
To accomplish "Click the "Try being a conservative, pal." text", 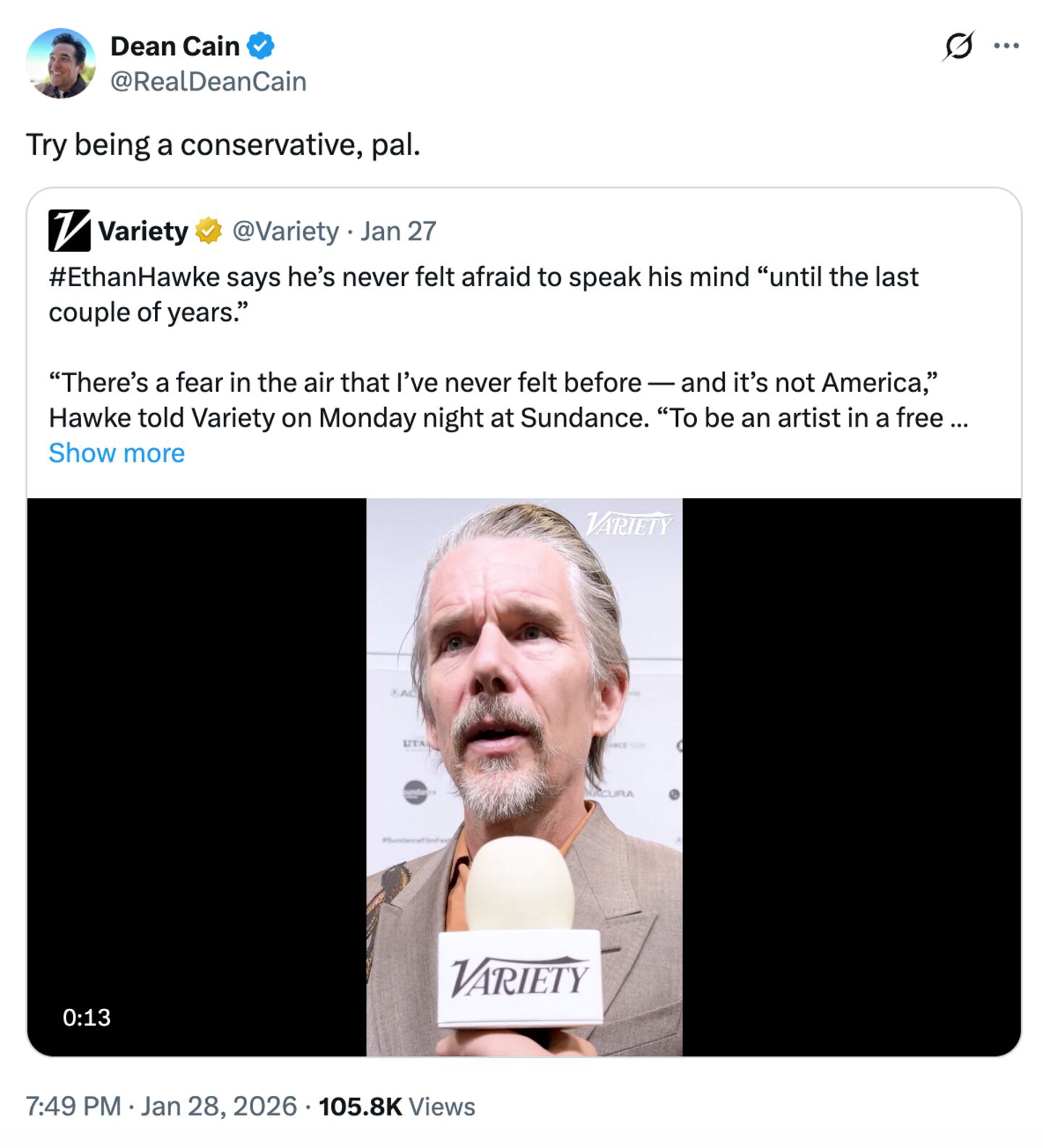I will 223,145.
